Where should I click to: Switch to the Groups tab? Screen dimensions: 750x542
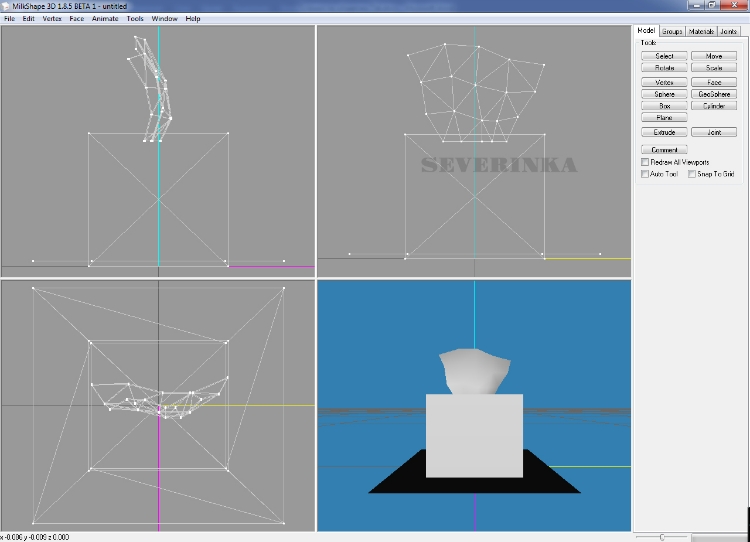(673, 32)
